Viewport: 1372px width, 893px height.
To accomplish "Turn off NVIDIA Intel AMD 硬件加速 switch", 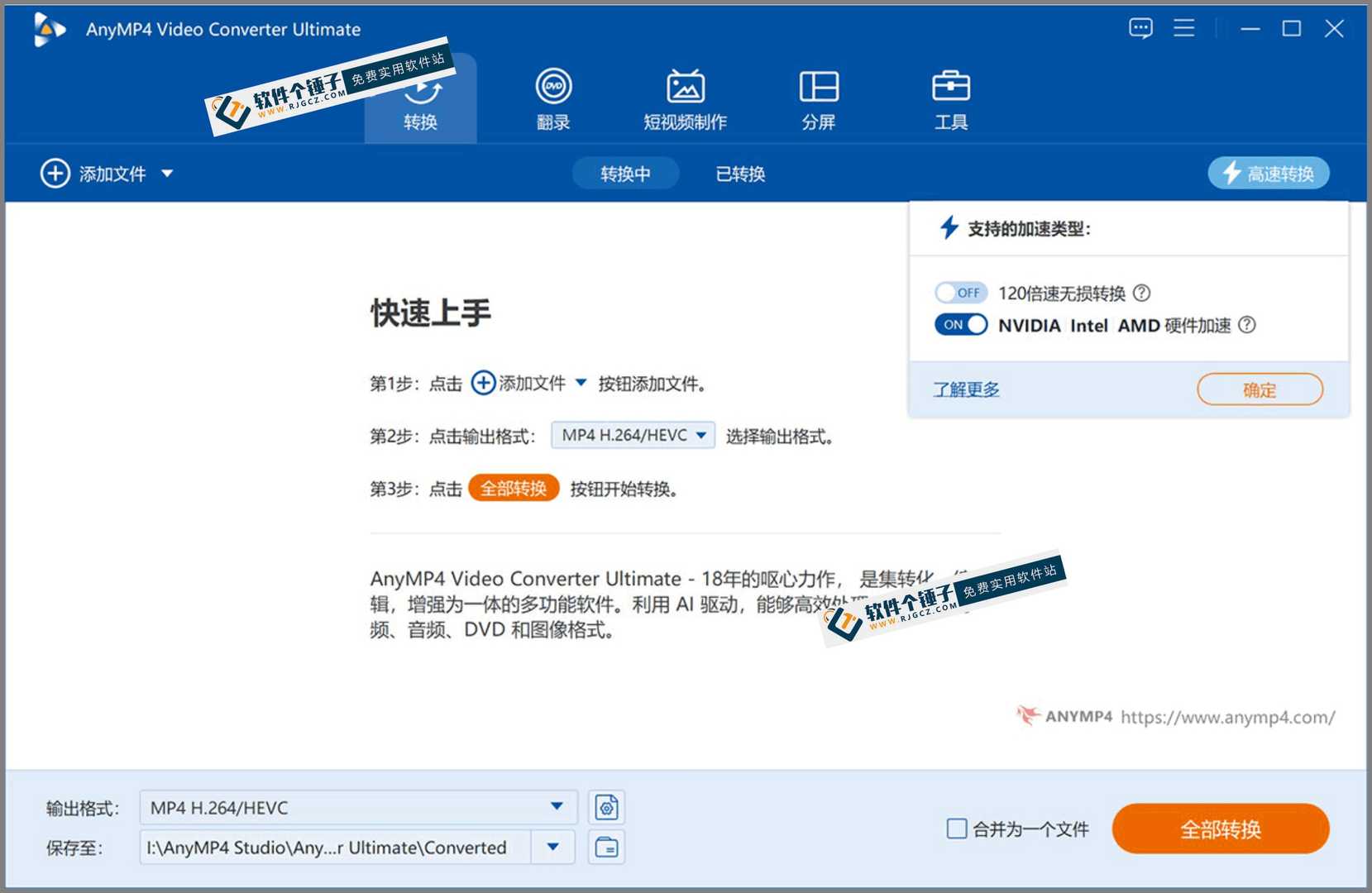I will [960, 324].
